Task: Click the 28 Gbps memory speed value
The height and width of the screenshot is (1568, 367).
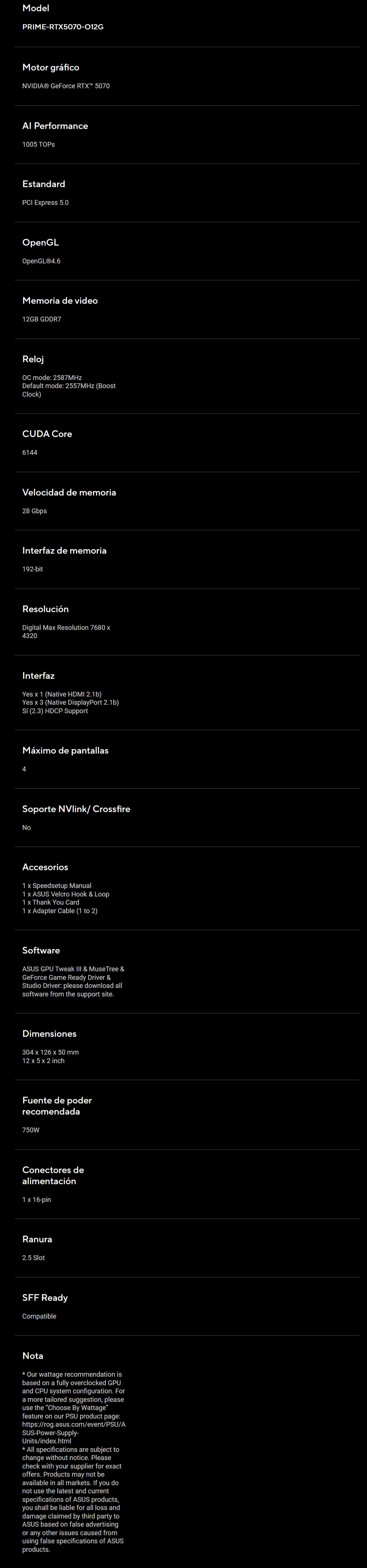Action: click(34, 511)
